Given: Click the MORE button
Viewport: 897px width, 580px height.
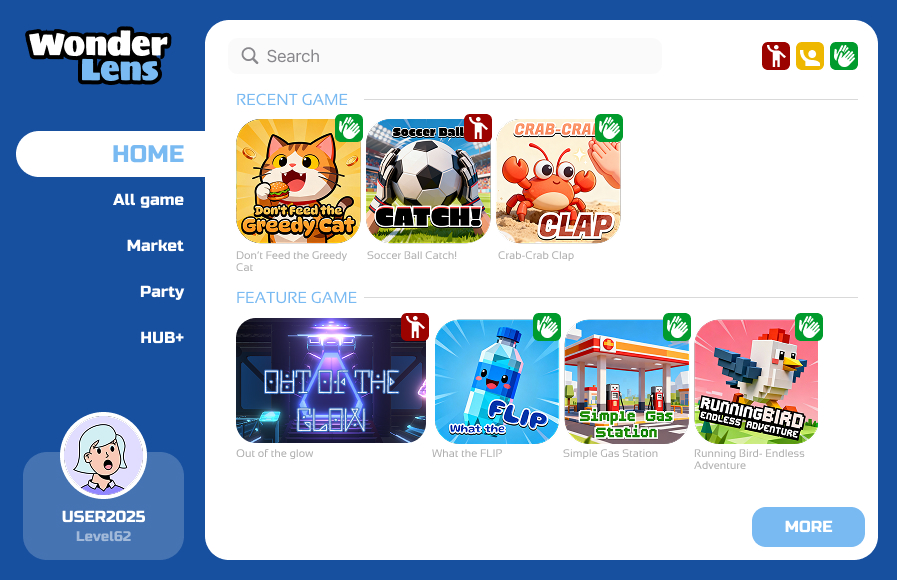Looking at the screenshot, I should (x=808, y=527).
